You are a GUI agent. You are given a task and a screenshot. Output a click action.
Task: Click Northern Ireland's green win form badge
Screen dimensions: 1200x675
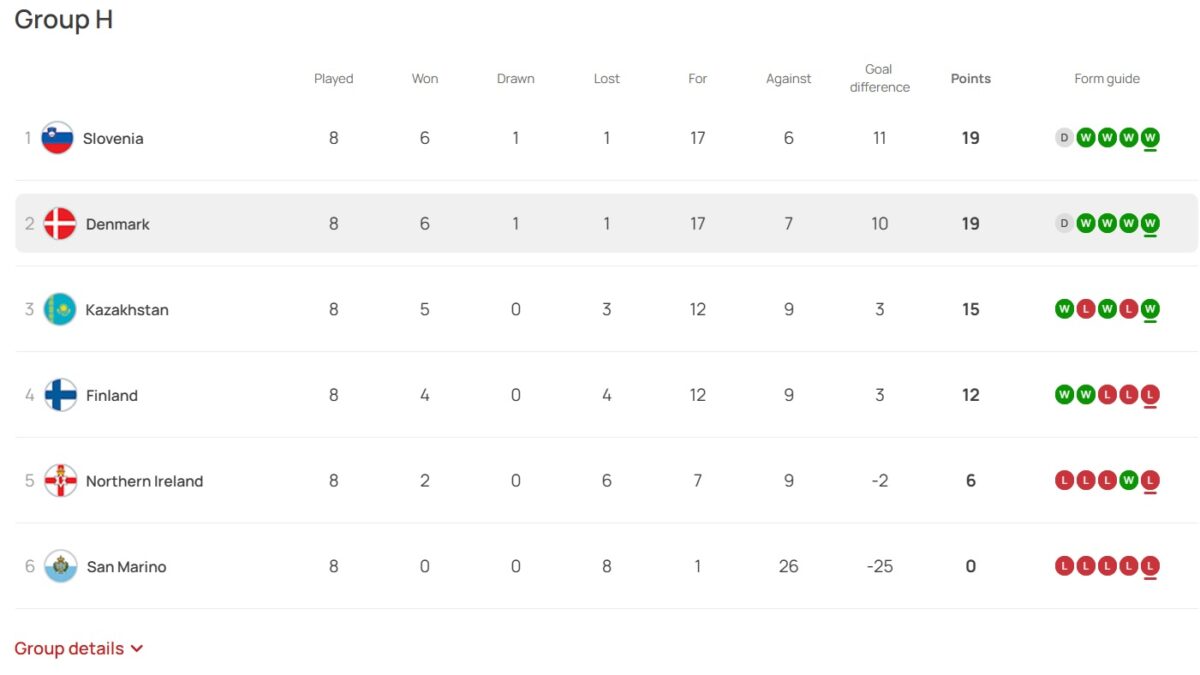pyautogui.click(x=1129, y=481)
